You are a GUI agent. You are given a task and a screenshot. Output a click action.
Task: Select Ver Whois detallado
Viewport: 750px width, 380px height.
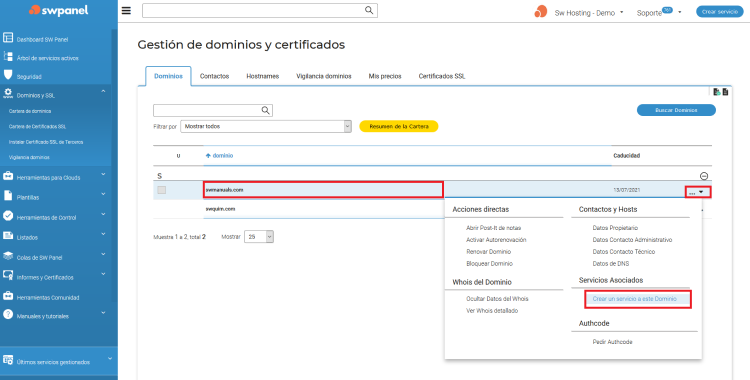492,311
